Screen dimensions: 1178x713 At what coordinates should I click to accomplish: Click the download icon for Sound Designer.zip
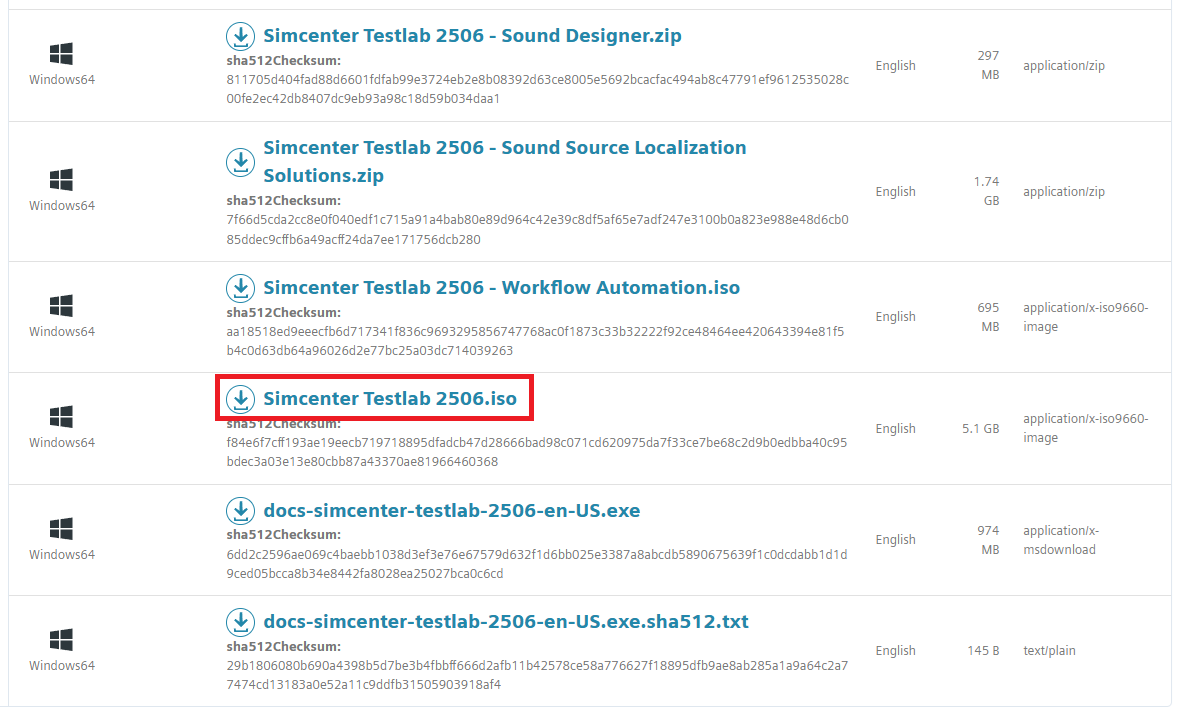(241, 36)
